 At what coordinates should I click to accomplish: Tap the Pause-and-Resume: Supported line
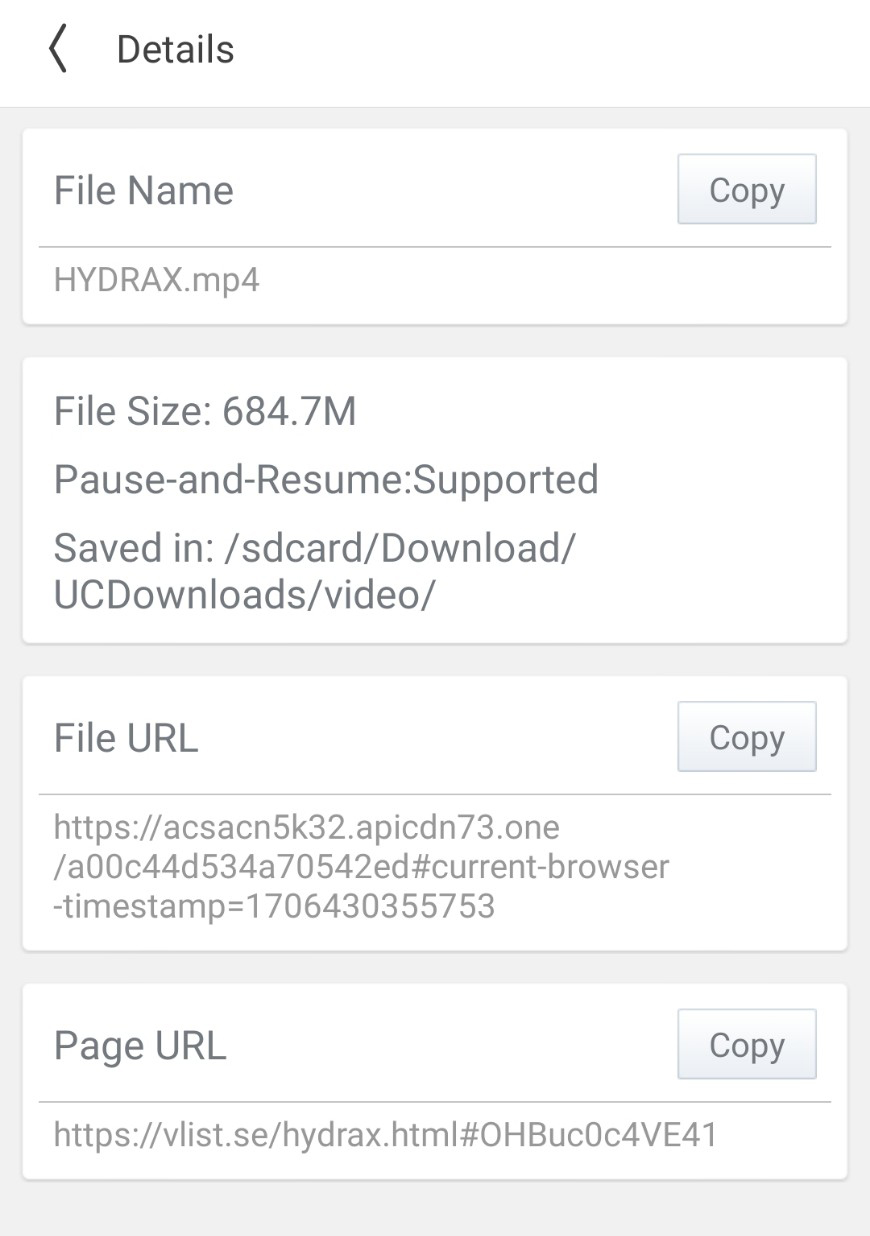point(326,480)
